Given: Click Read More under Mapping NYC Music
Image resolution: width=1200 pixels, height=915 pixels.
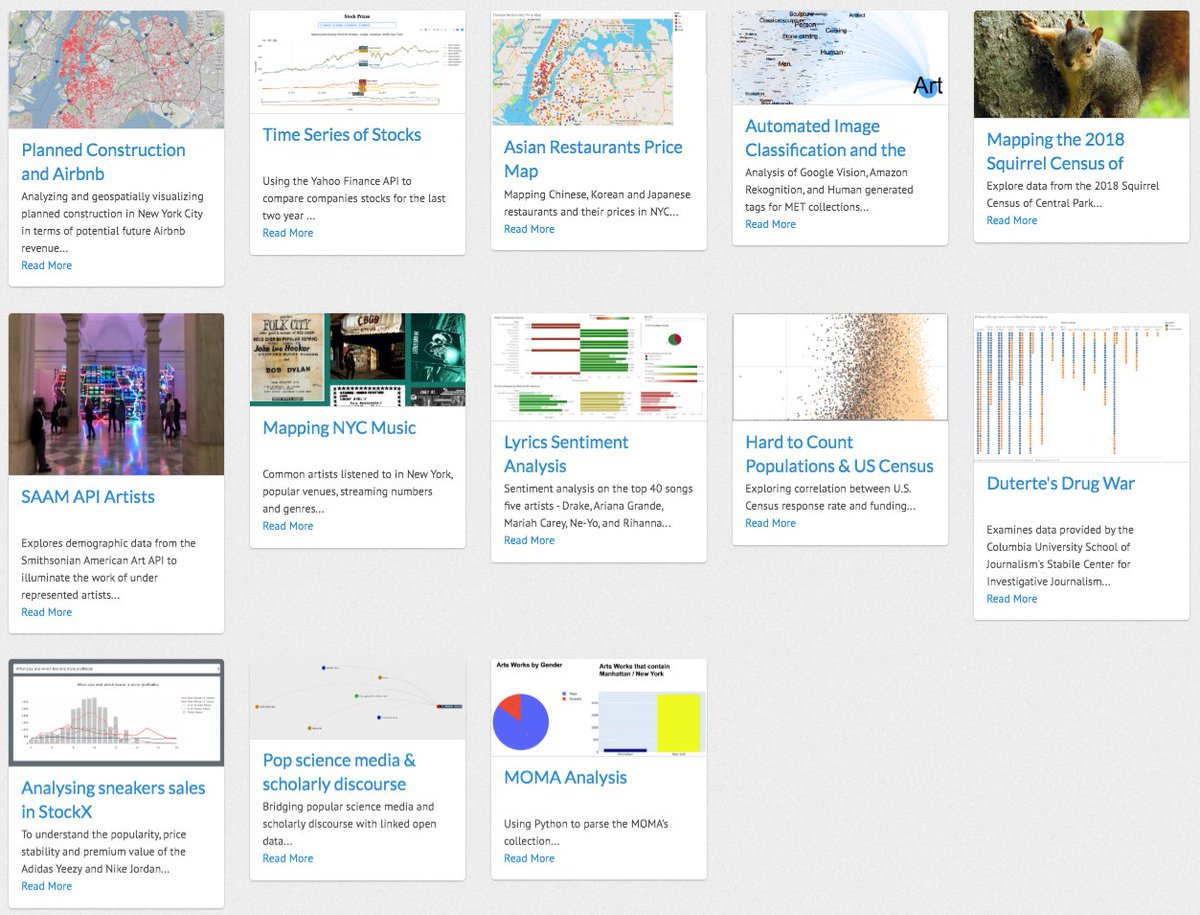Looking at the screenshot, I should [x=288, y=526].
